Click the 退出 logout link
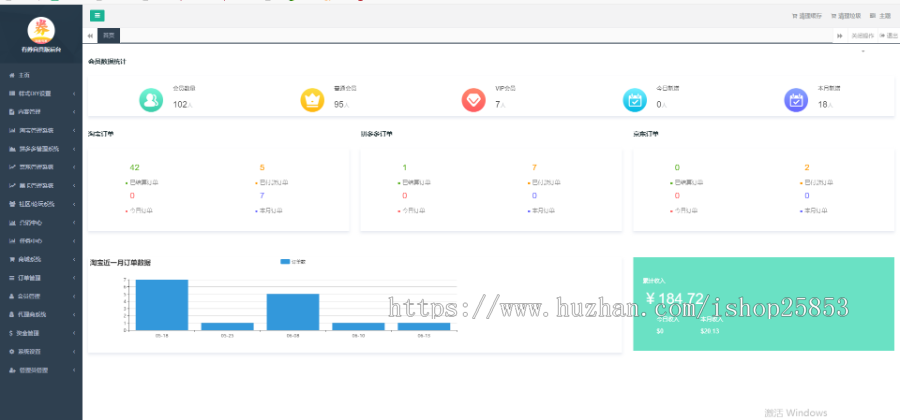This screenshot has width=900, height=420. 889,36
